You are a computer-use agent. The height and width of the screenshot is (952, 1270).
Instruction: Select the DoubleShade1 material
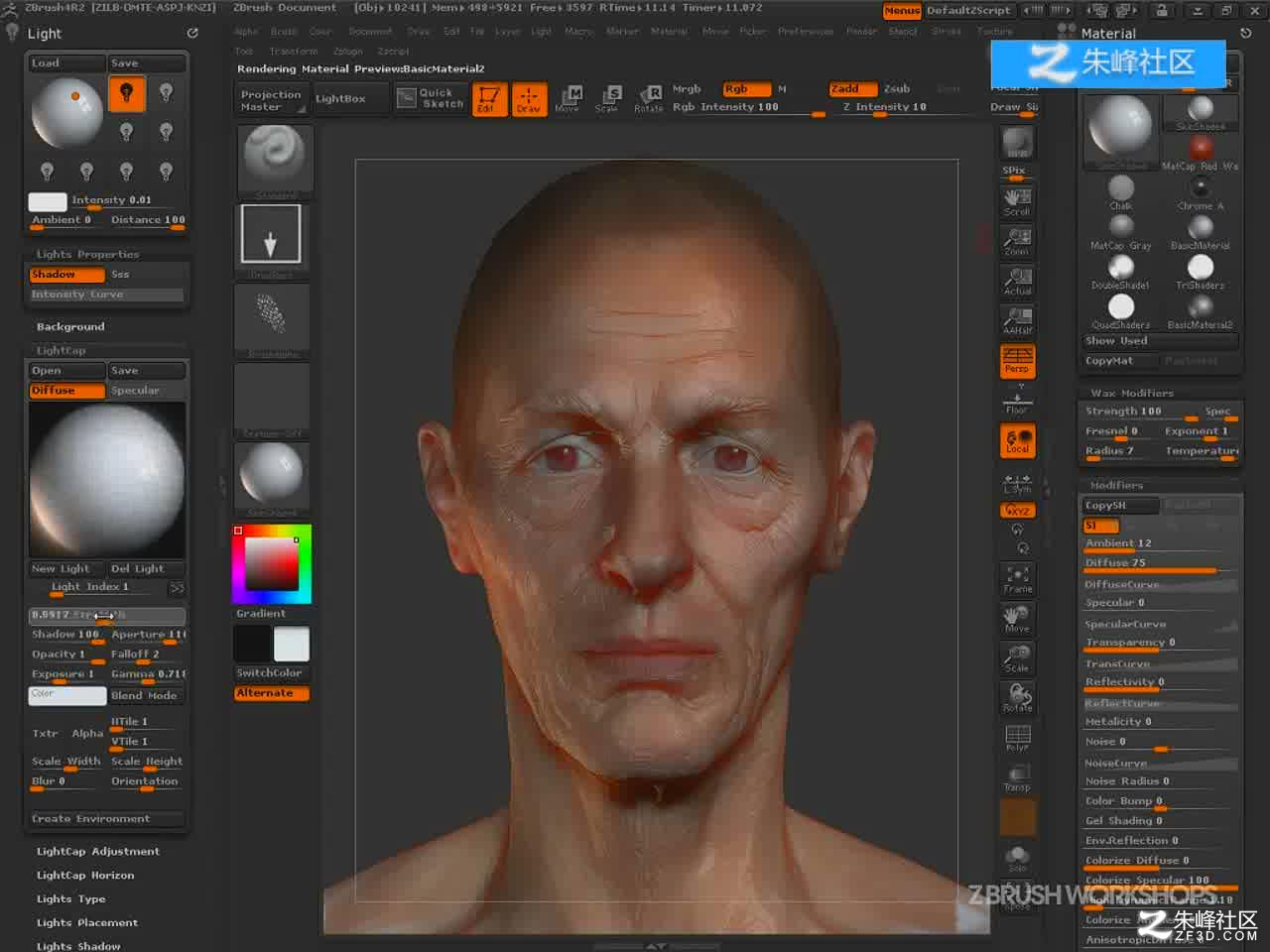(1121, 271)
